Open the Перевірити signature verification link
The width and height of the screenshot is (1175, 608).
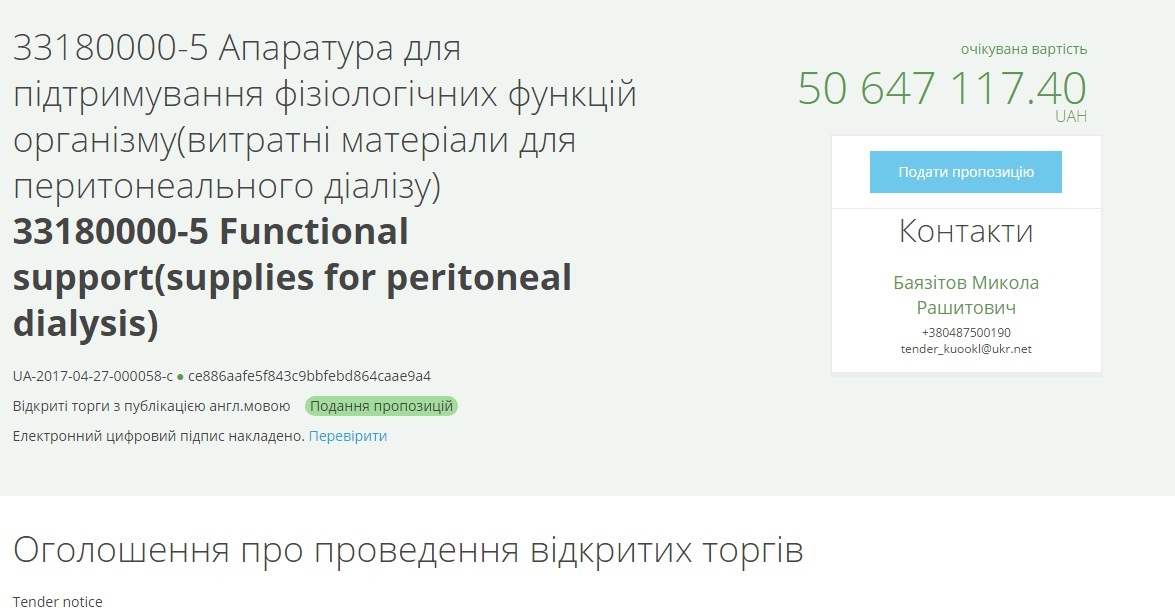click(x=347, y=436)
